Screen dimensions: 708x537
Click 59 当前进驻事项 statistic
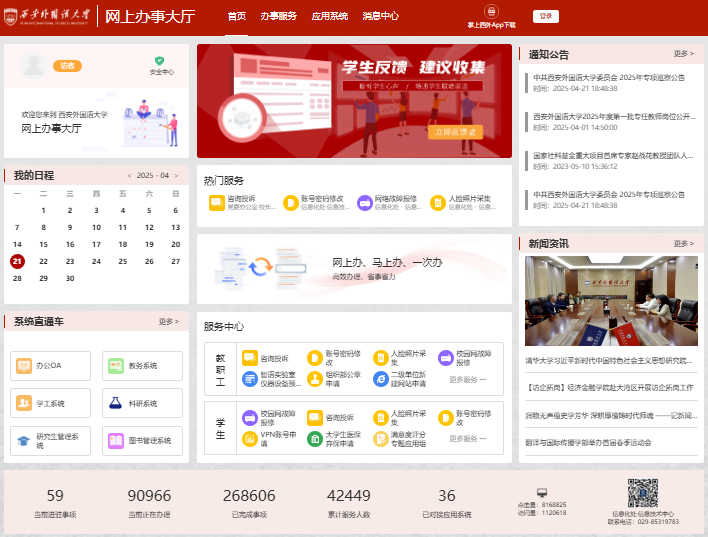click(55, 504)
